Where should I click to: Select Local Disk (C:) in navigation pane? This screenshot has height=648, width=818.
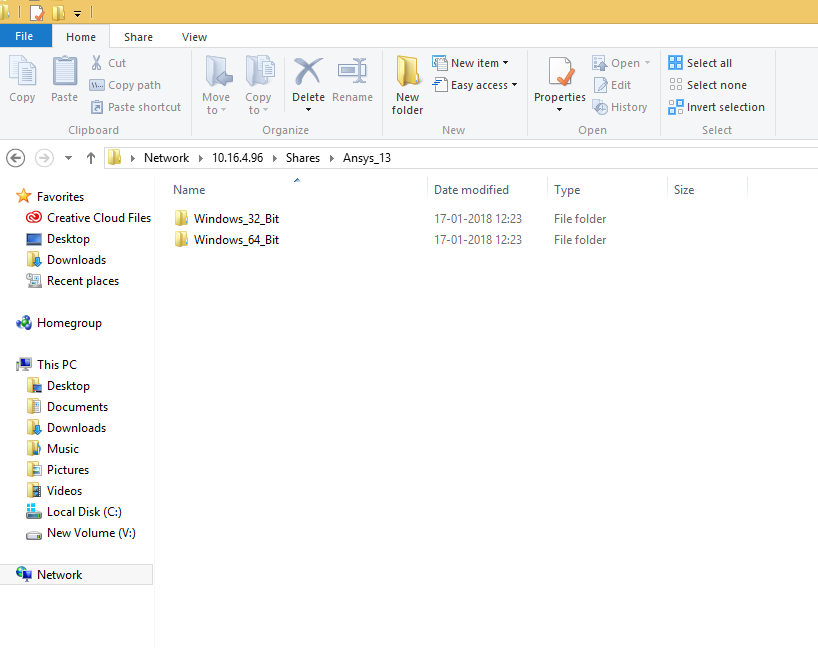coord(84,512)
